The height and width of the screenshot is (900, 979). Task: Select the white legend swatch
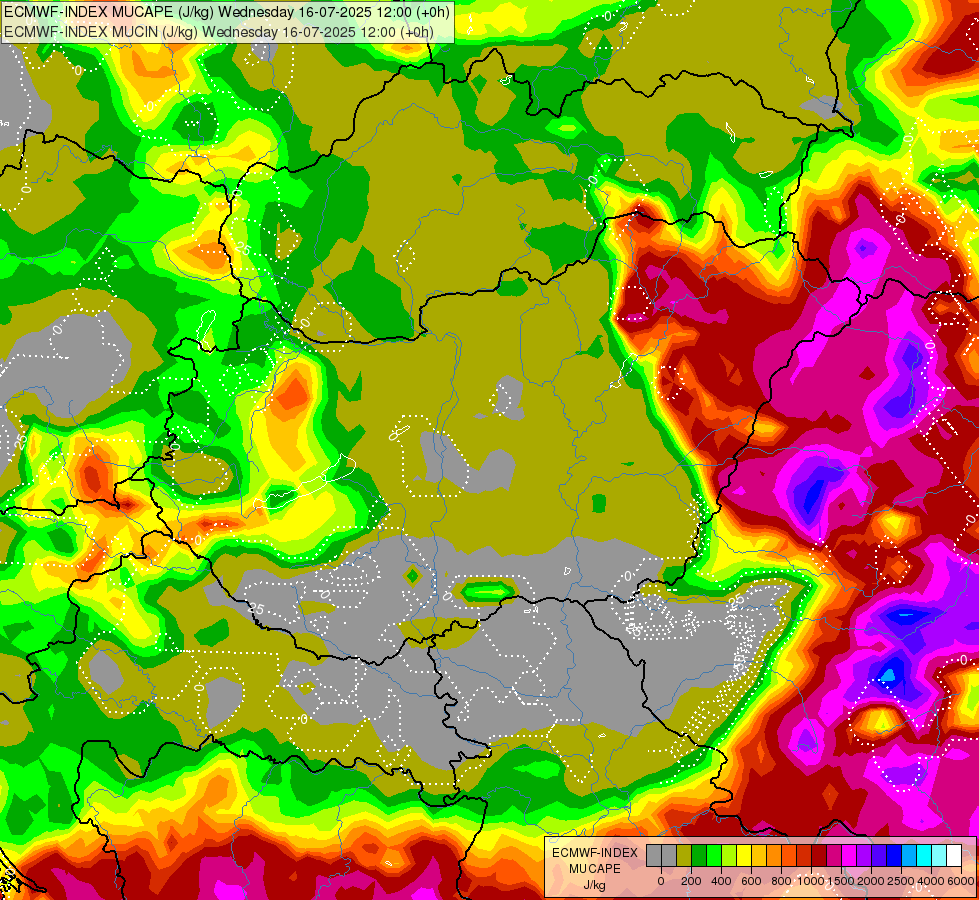tap(954, 856)
